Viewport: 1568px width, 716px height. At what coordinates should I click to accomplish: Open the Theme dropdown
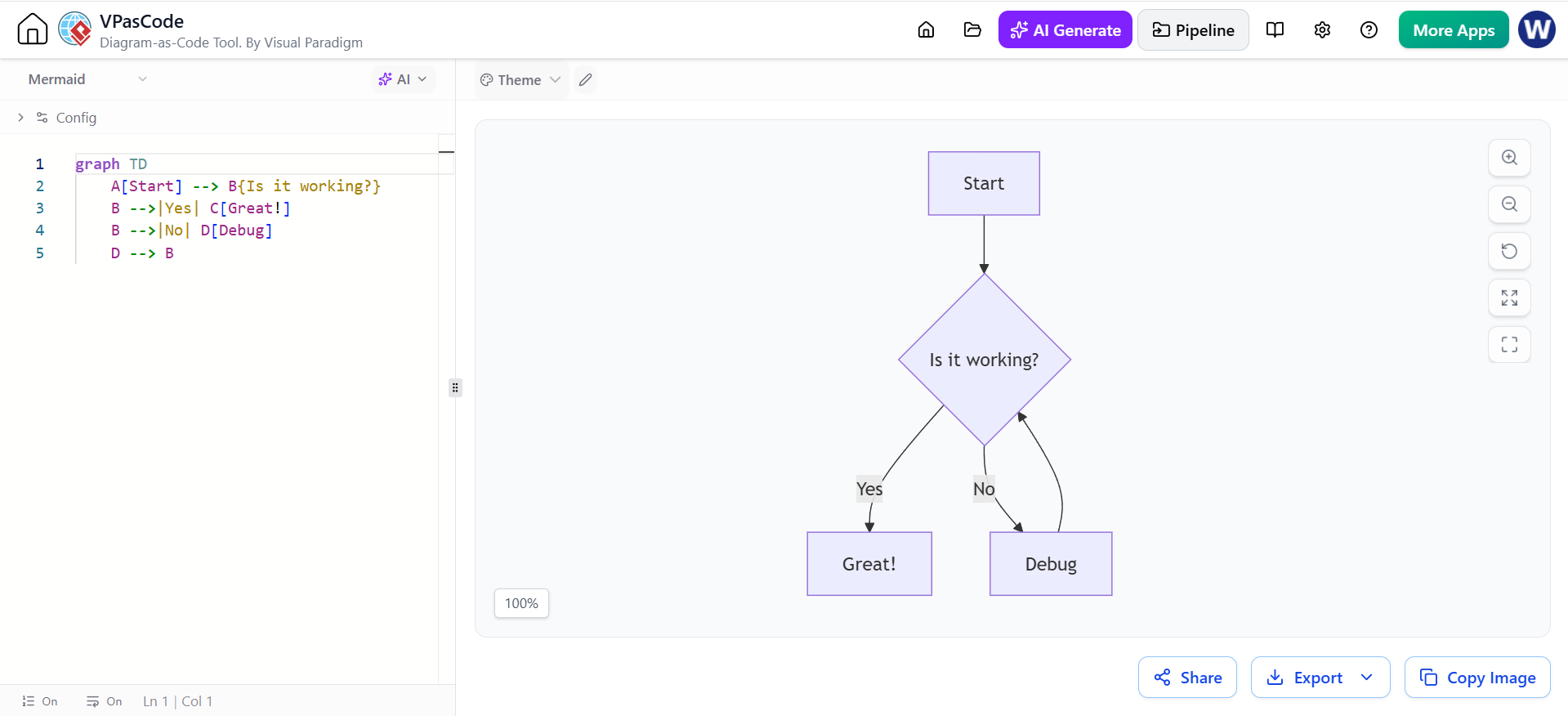pos(520,80)
